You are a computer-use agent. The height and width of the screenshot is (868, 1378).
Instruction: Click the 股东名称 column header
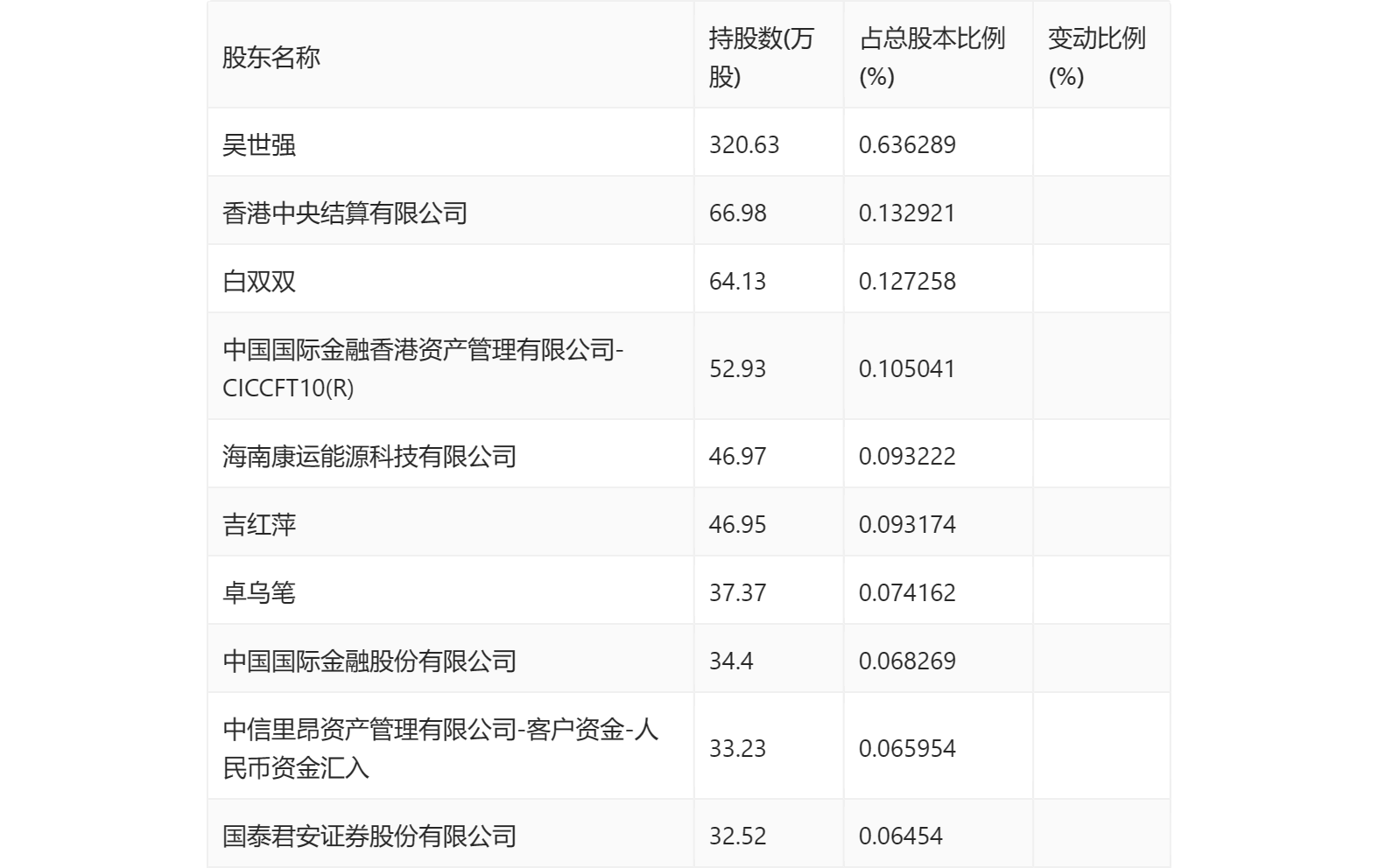point(271,58)
